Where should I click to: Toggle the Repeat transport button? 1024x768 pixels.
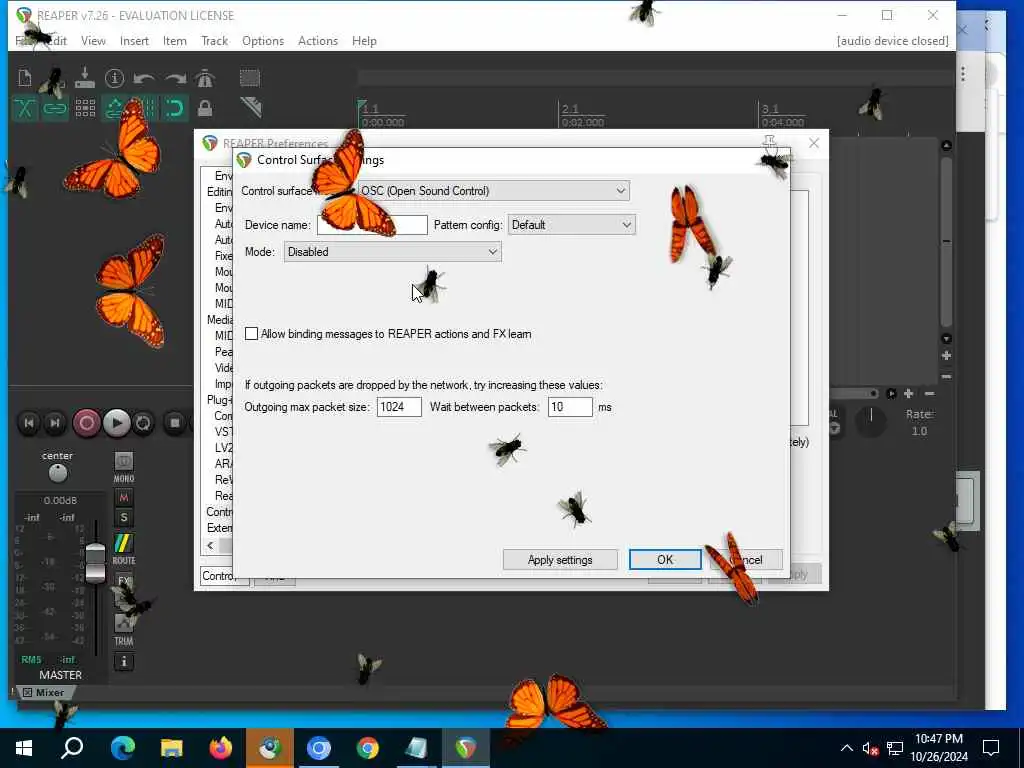click(x=143, y=423)
